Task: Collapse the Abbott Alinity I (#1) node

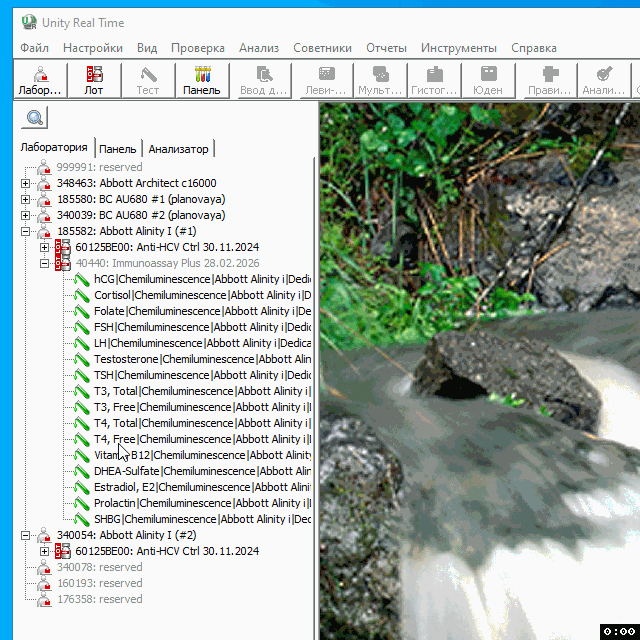Action: [x=26, y=232]
